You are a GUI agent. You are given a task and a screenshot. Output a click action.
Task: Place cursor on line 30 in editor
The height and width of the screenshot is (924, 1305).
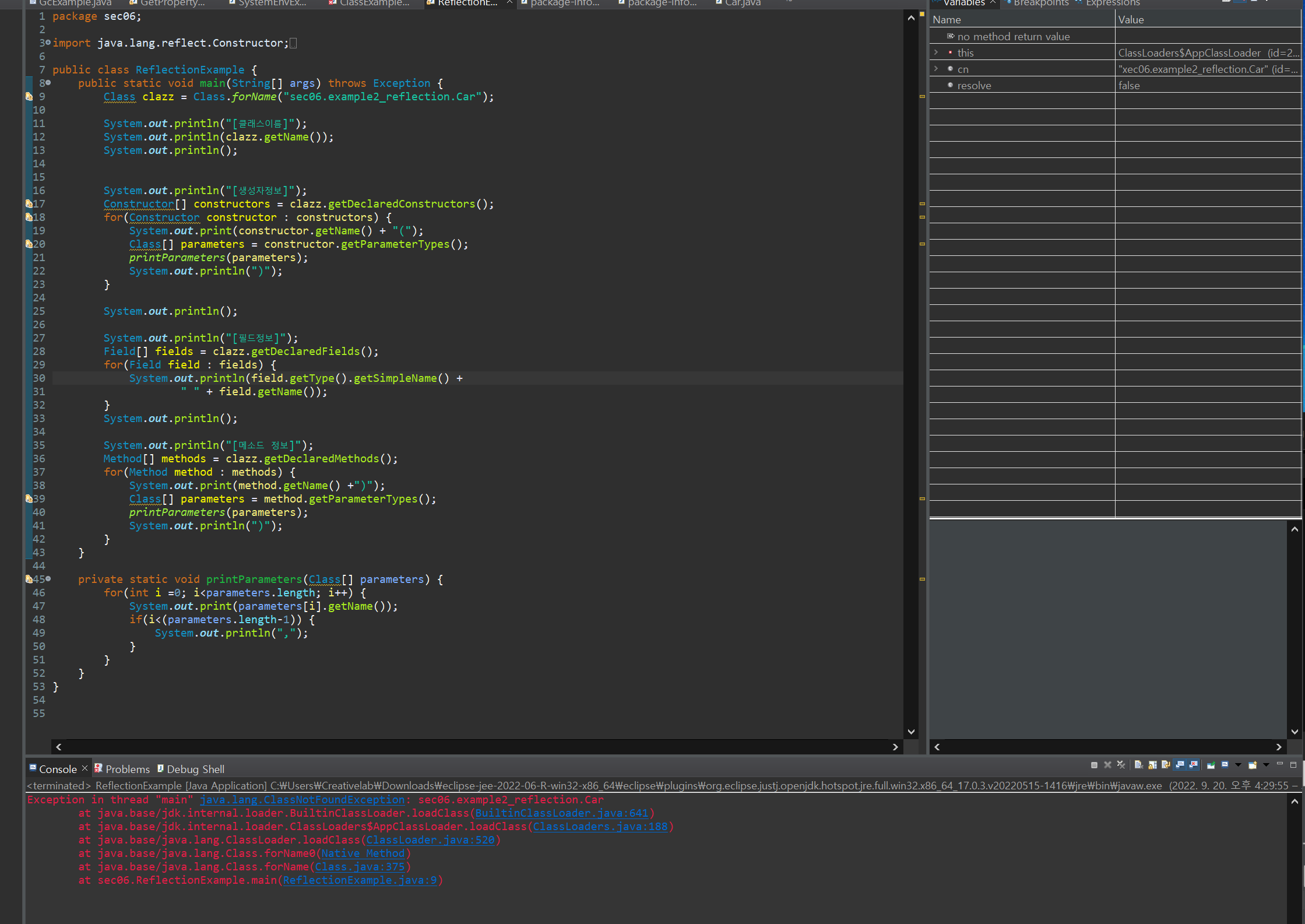[x=477, y=378]
